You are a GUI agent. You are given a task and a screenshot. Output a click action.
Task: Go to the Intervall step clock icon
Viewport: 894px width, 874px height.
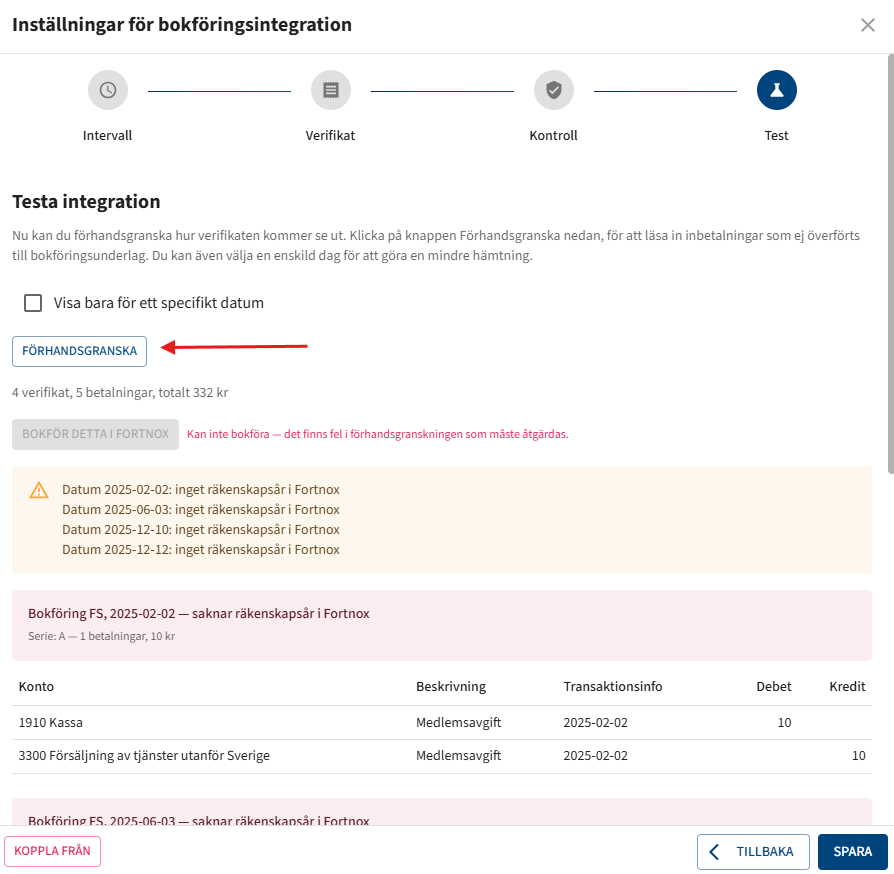(108, 90)
